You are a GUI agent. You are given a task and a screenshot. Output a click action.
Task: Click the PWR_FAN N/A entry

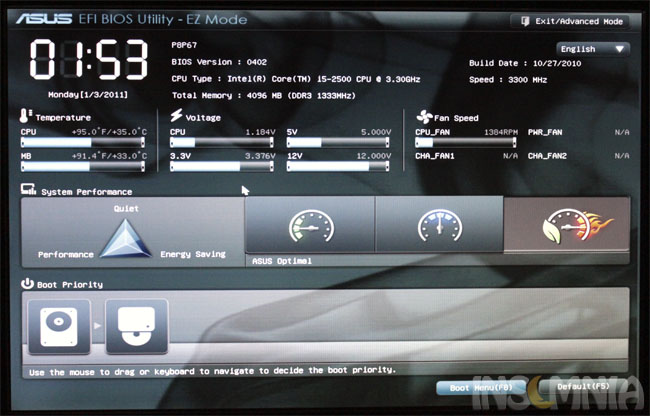click(x=579, y=132)
